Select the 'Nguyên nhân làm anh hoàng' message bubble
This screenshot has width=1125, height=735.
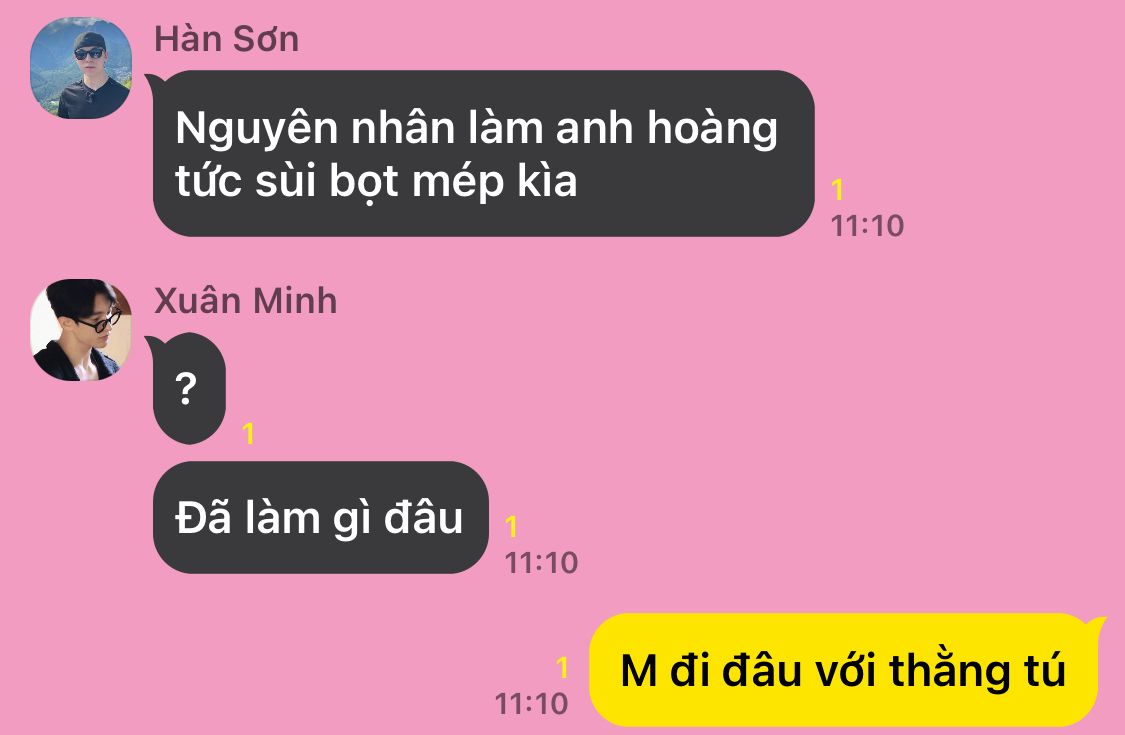484,153
